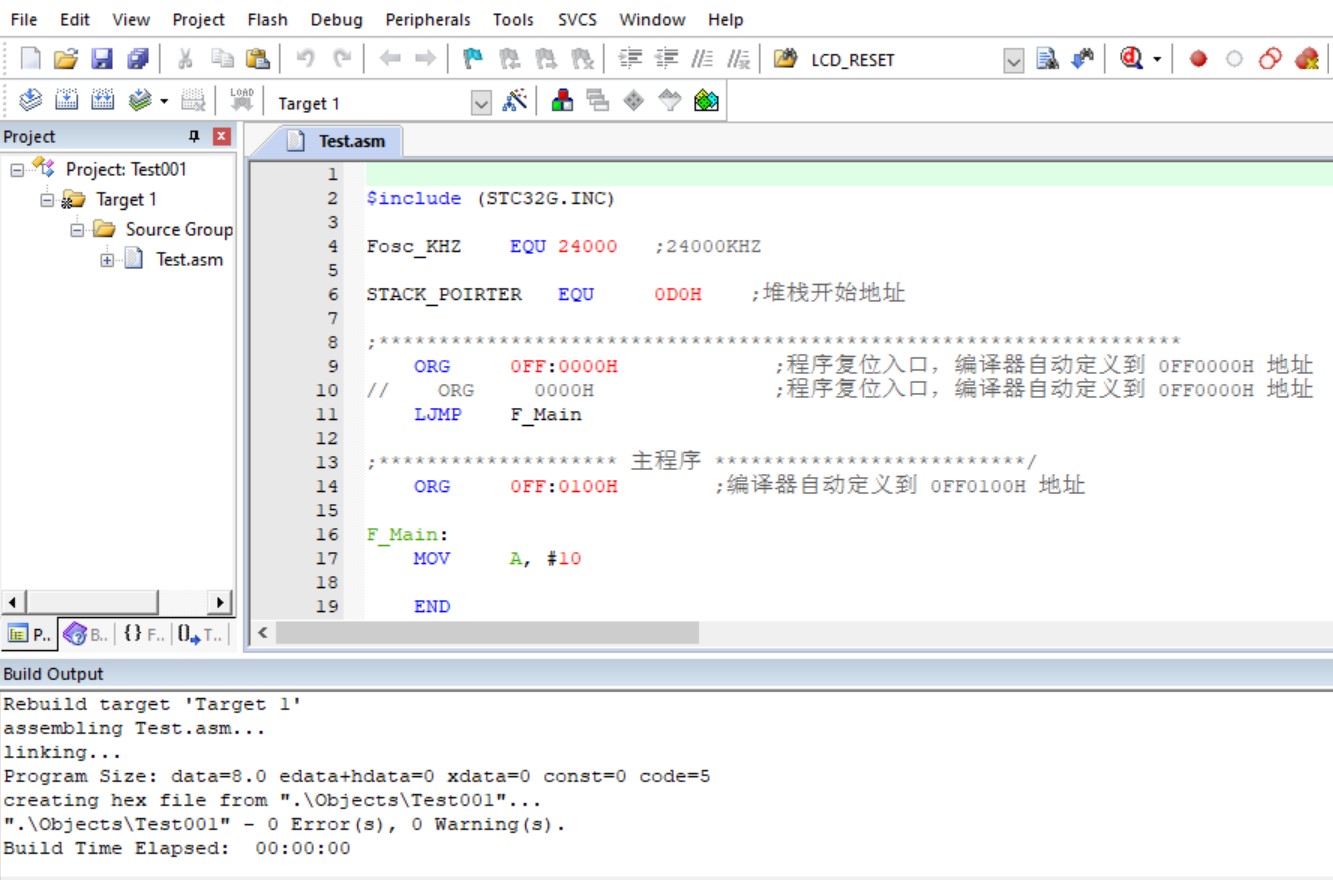Open the SVCS menu

579,19
